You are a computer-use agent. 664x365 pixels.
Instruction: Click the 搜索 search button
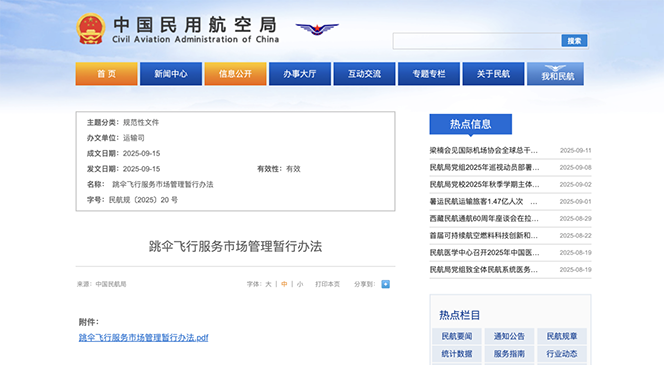574,41
